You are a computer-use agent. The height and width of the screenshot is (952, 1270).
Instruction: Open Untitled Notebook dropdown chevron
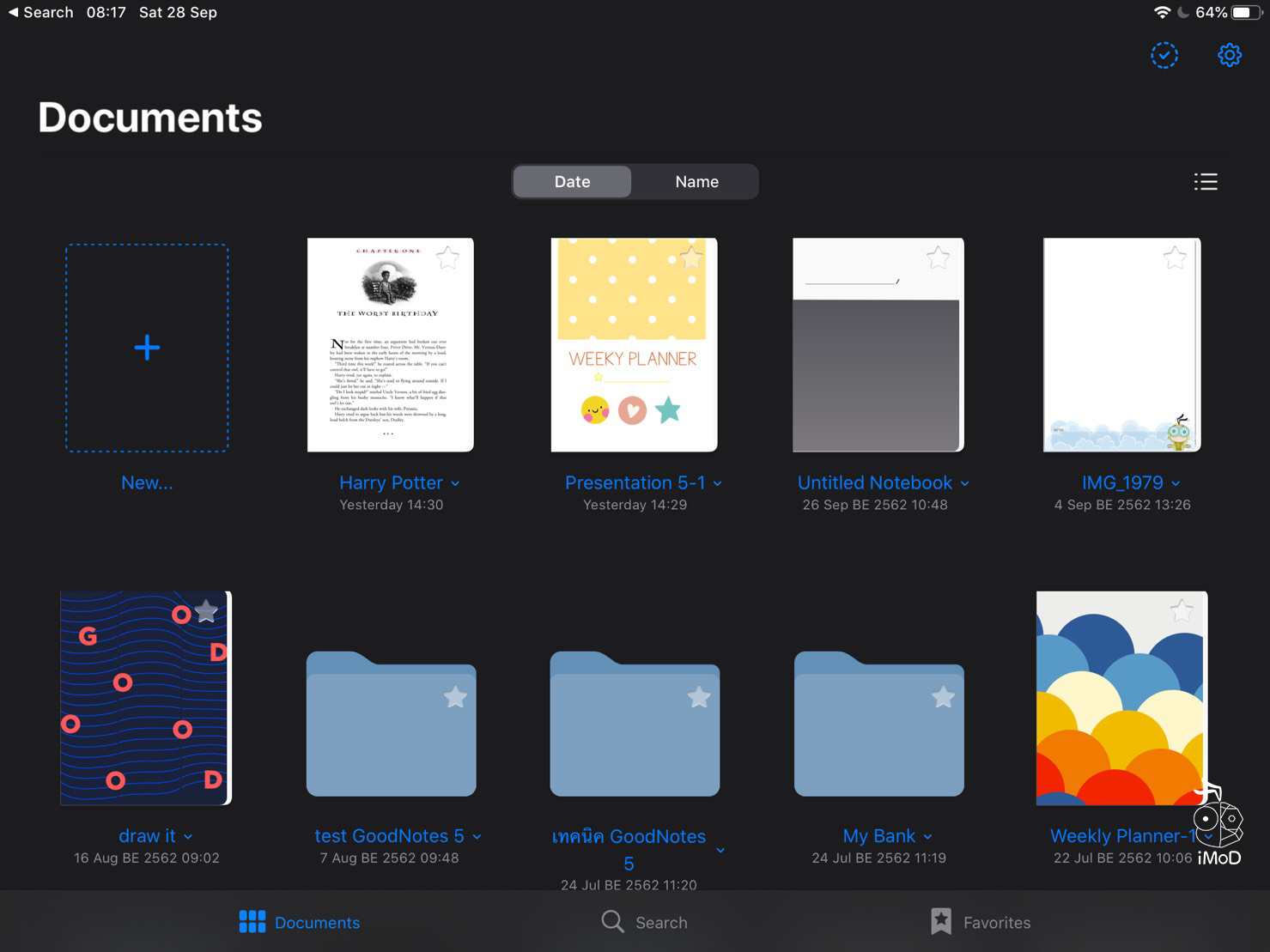[965, 484]
